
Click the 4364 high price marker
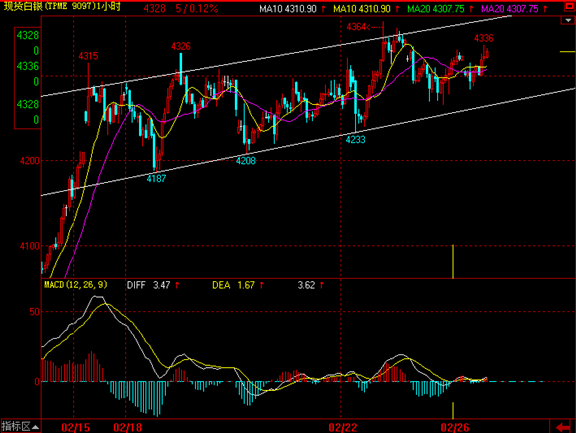pyautogui.click(x=356, y=27)
